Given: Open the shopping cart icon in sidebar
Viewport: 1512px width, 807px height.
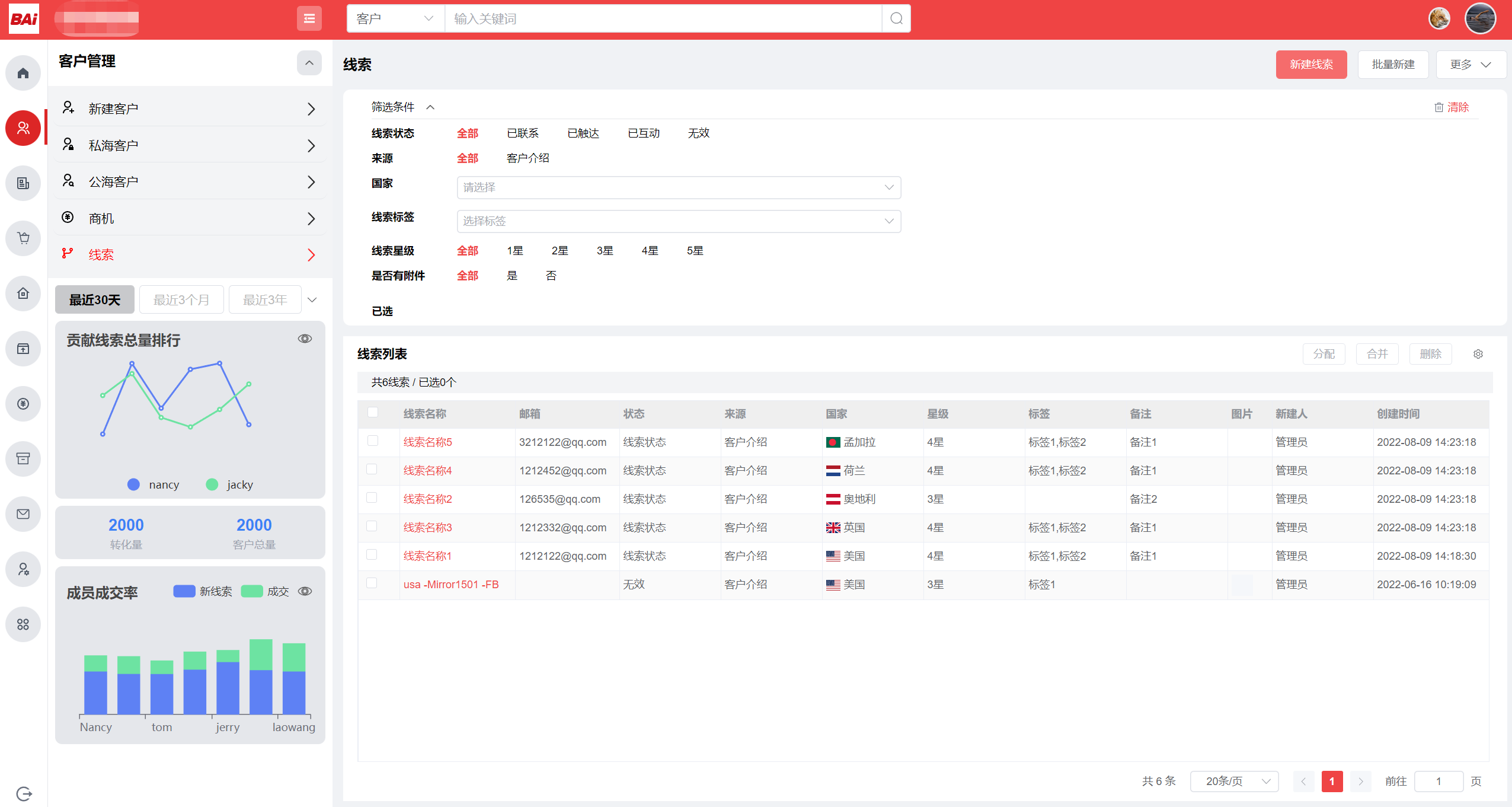Looking at the screenshot, I should point(23,238).
